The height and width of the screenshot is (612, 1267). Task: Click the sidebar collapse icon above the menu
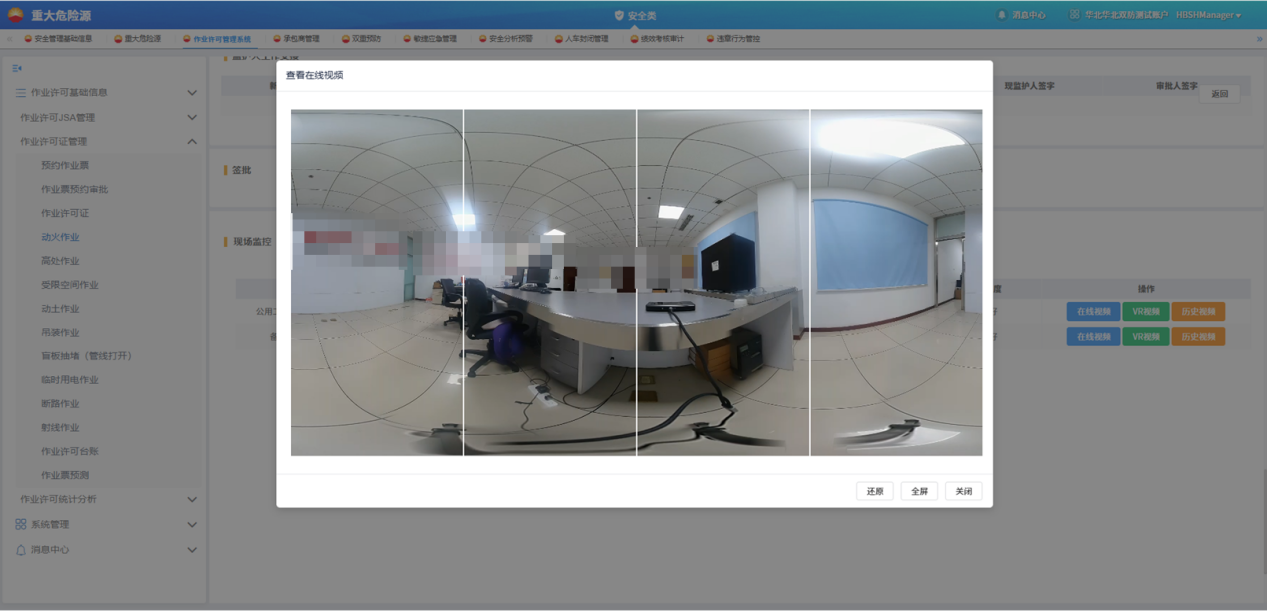coord(17,68)
